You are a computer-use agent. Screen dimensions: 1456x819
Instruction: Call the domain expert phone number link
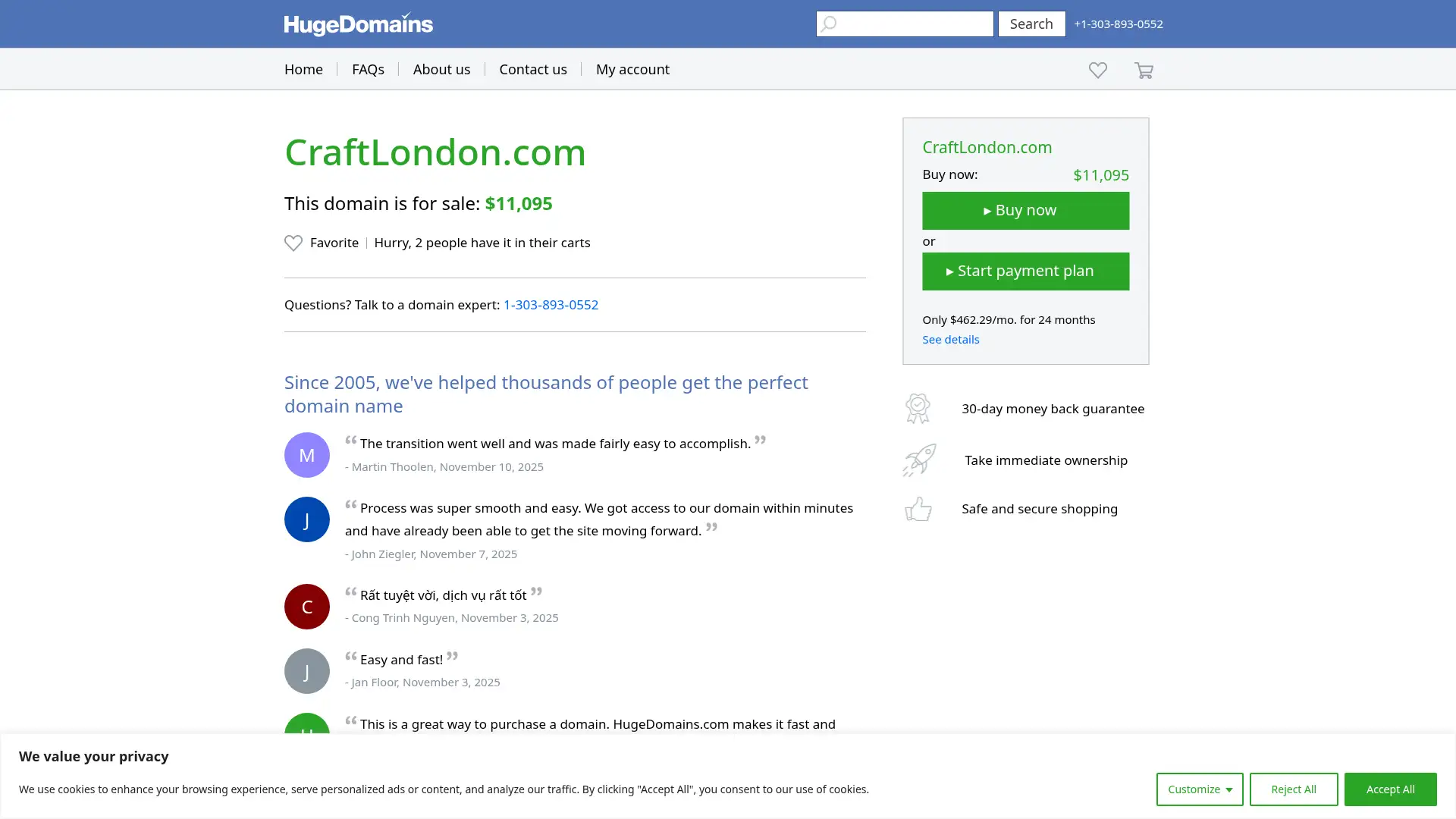551,305
